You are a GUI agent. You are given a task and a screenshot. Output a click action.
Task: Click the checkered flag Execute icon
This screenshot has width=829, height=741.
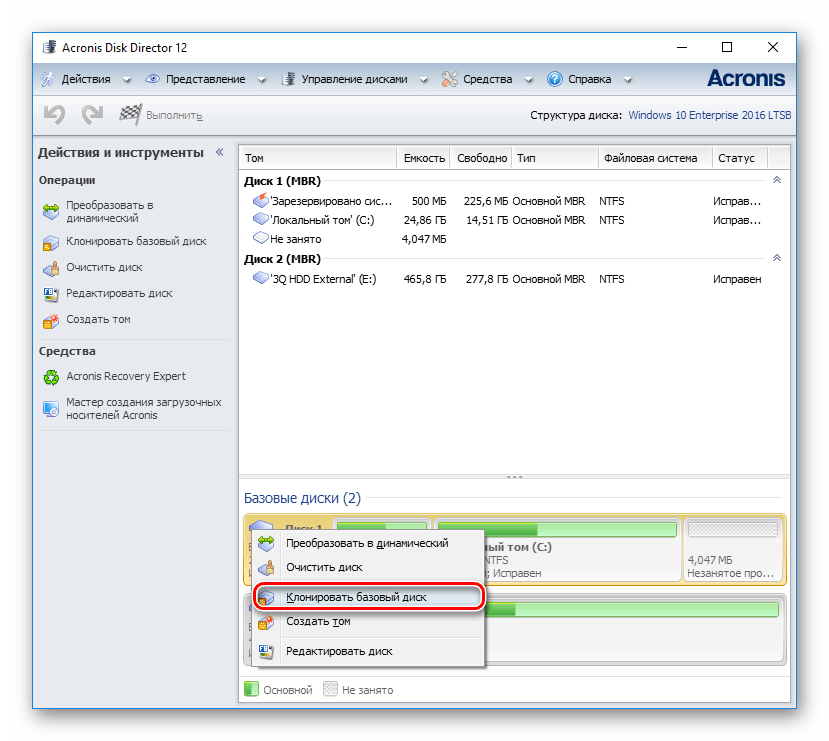coord(130,115)
